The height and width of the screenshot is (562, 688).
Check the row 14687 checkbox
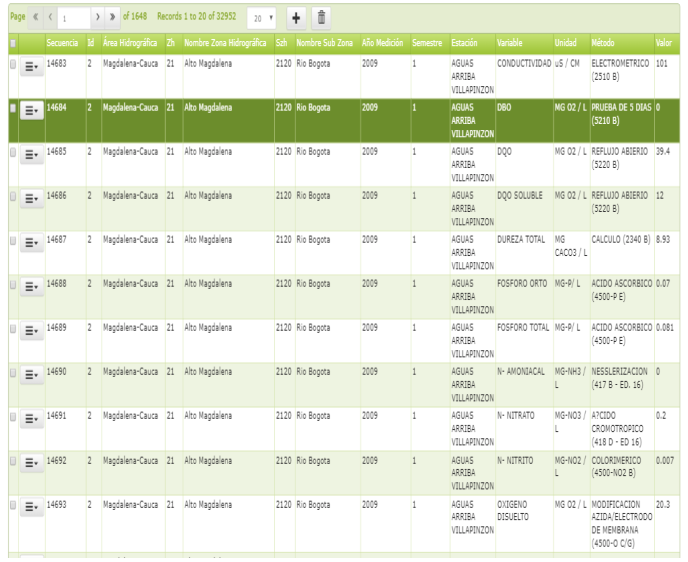[13, 240]
